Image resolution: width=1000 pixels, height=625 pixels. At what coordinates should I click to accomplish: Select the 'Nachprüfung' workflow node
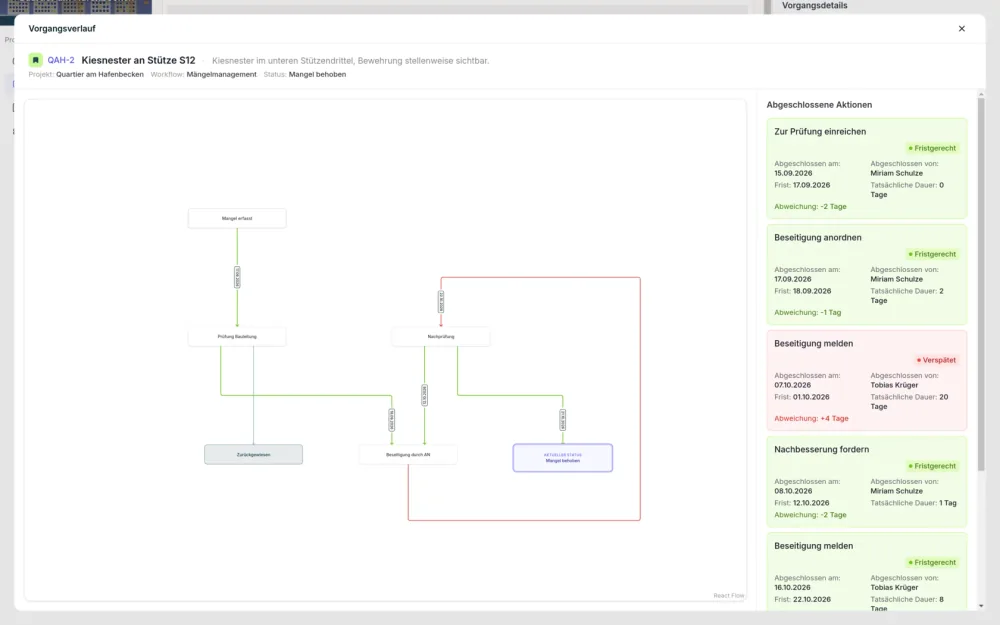click(x=441, y=337)
